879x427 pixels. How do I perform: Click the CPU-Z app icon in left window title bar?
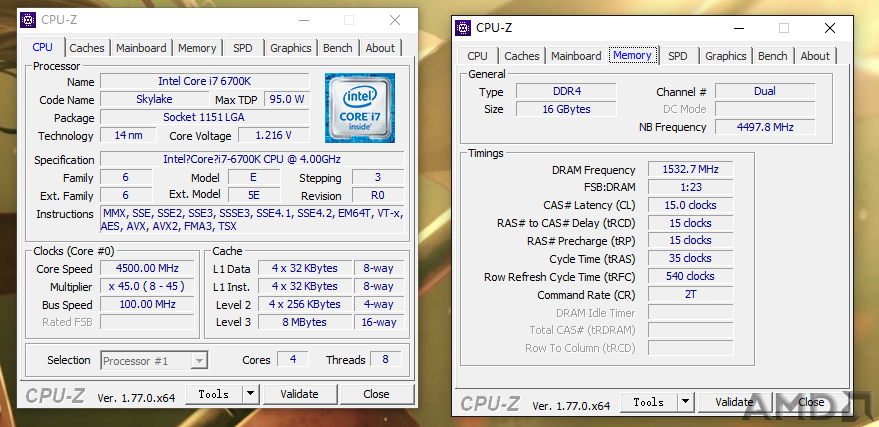coord(28,20)
